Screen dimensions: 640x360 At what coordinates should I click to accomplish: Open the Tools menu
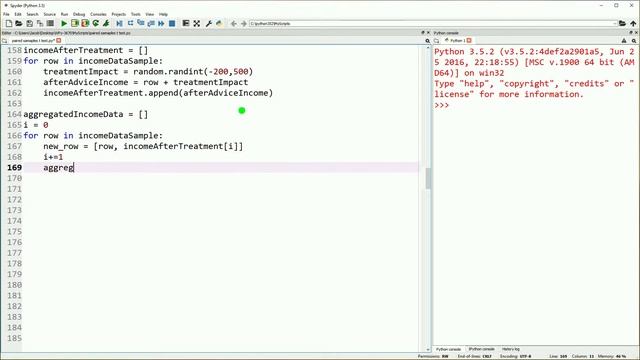[136, 14]
